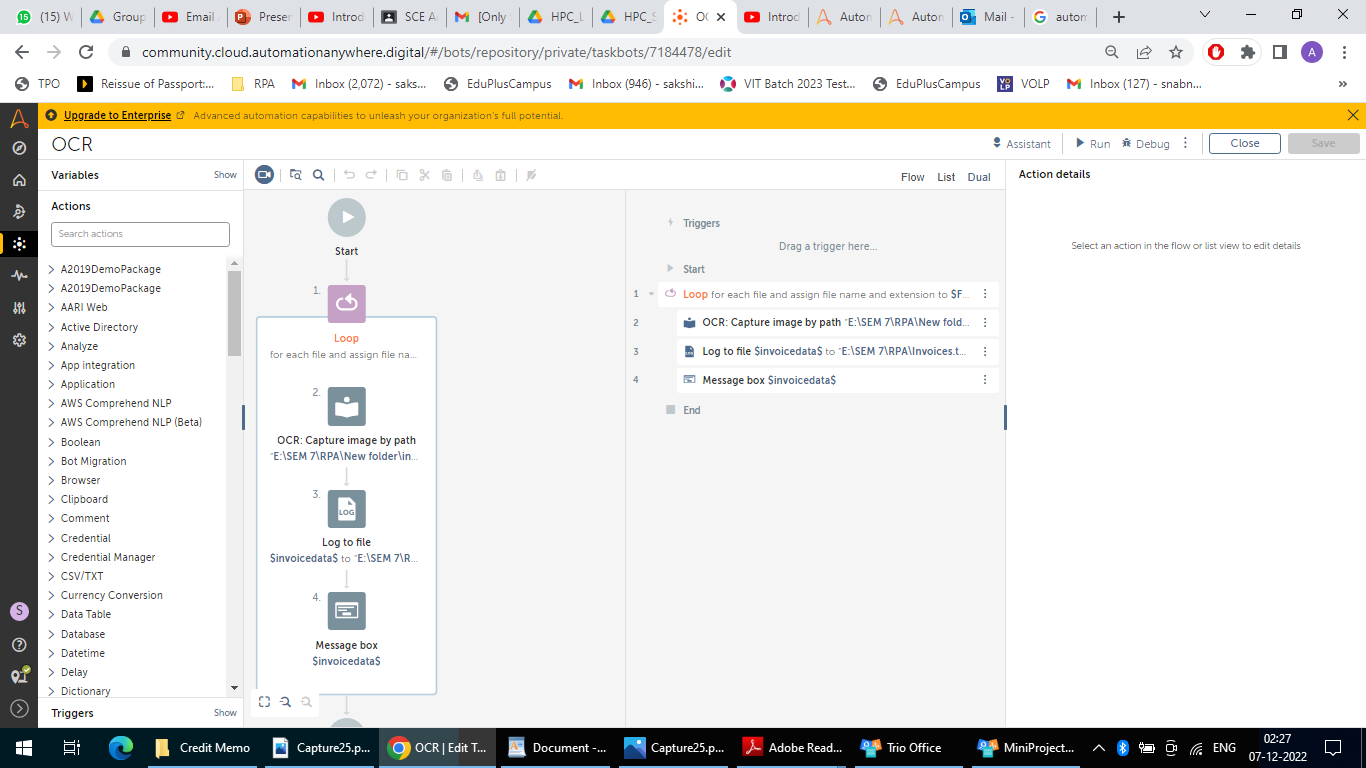Select the Loop action node icon
This screenshot has width=1366, height=768.
(x=347, y=303)
